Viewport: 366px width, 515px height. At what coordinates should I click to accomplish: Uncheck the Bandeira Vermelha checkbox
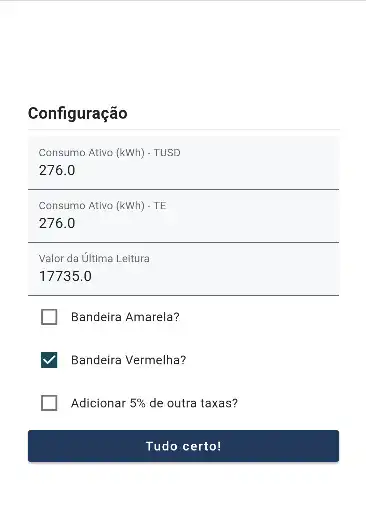(49, 360)
